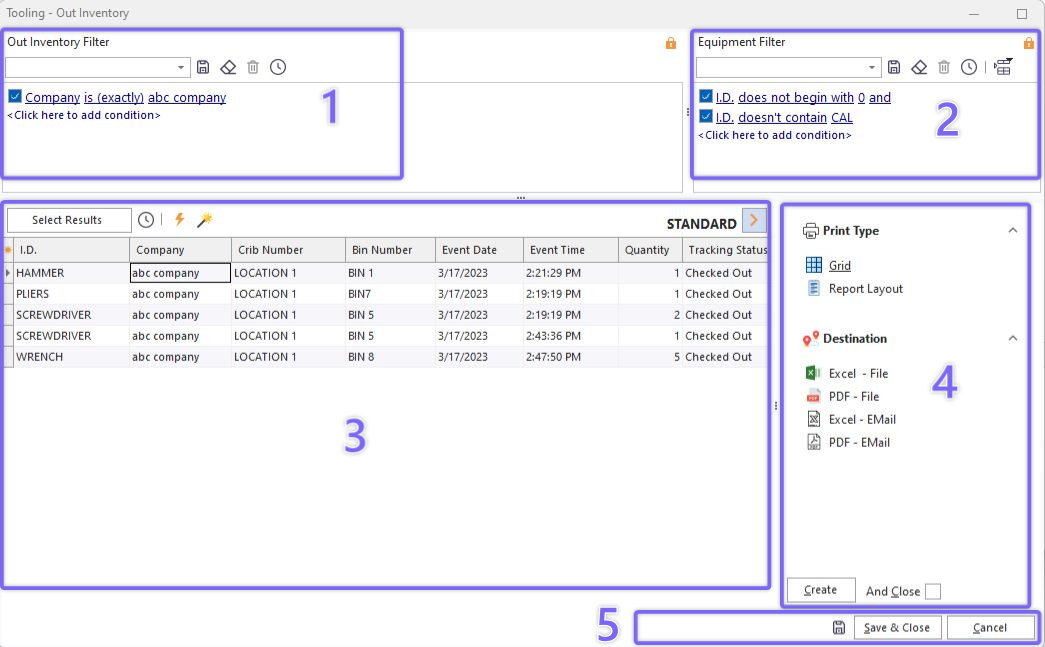
Task: Click the history clock icon in Equipment Filter
Action: tap(969, 67)
